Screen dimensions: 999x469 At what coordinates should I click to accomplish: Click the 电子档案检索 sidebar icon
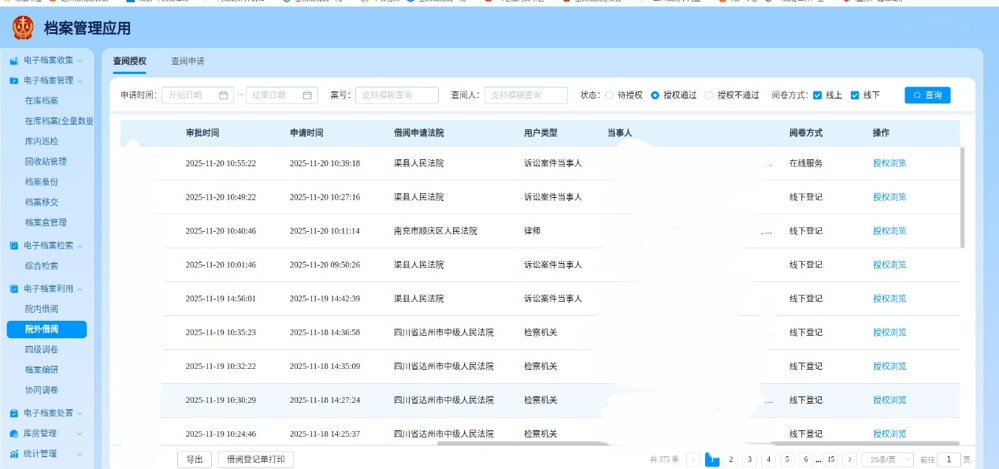click(x=14, y=246)
